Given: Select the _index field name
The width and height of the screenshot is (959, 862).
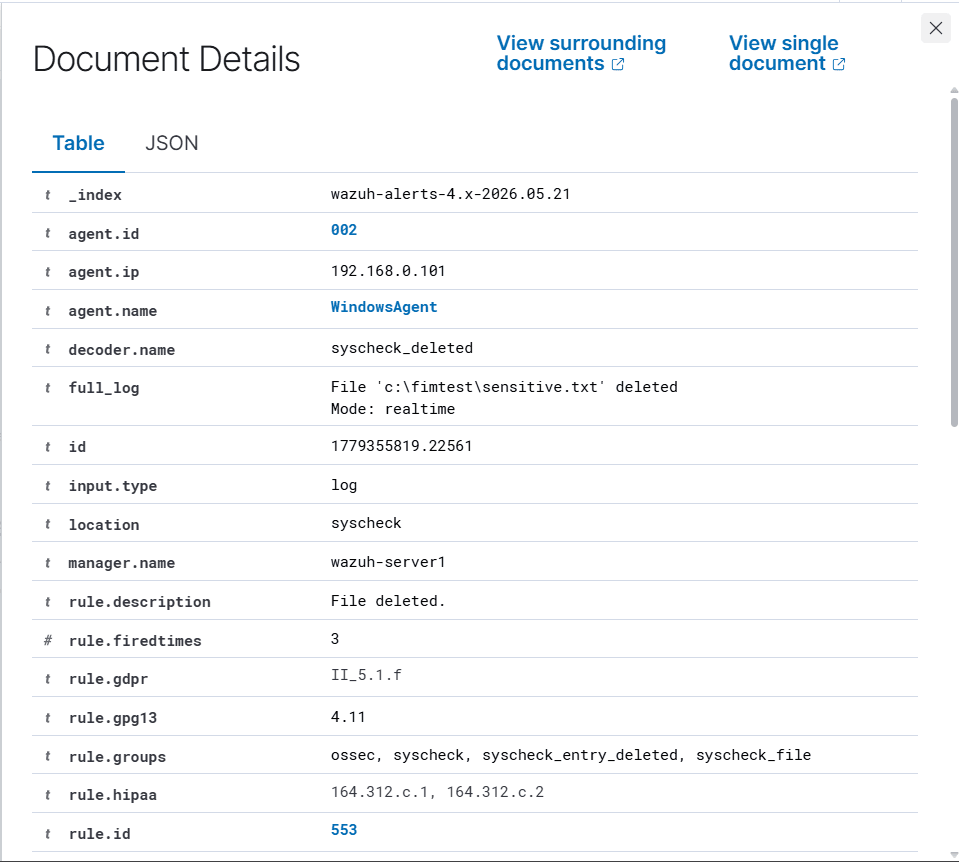Looking at the screenshot, I should [x=95, y=195].
